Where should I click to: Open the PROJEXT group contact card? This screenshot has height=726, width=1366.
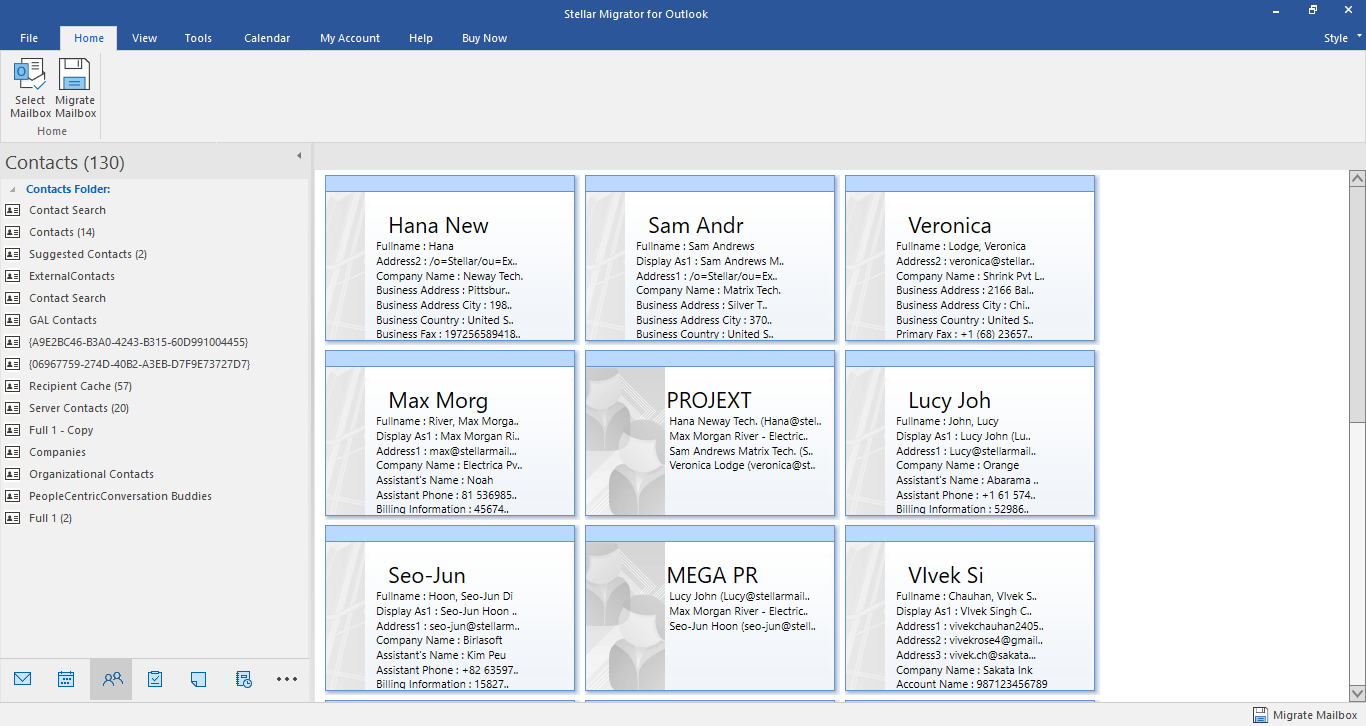pos(710,433)
